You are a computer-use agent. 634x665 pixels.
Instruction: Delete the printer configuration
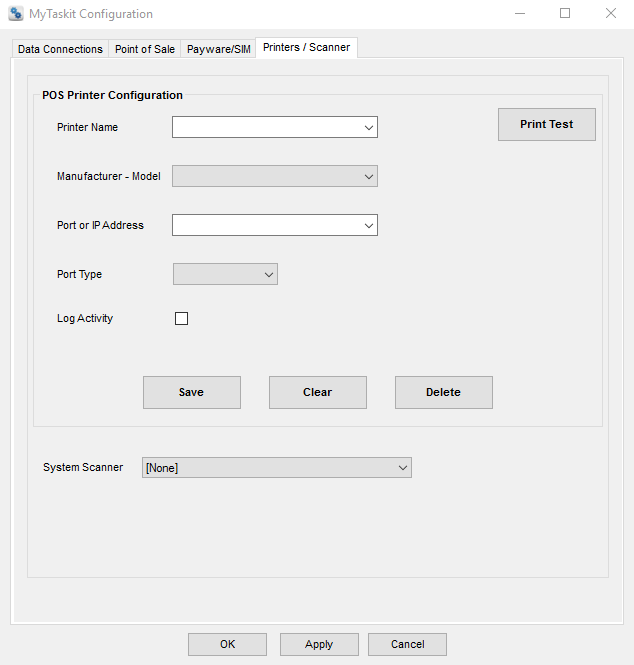[443, 392]
